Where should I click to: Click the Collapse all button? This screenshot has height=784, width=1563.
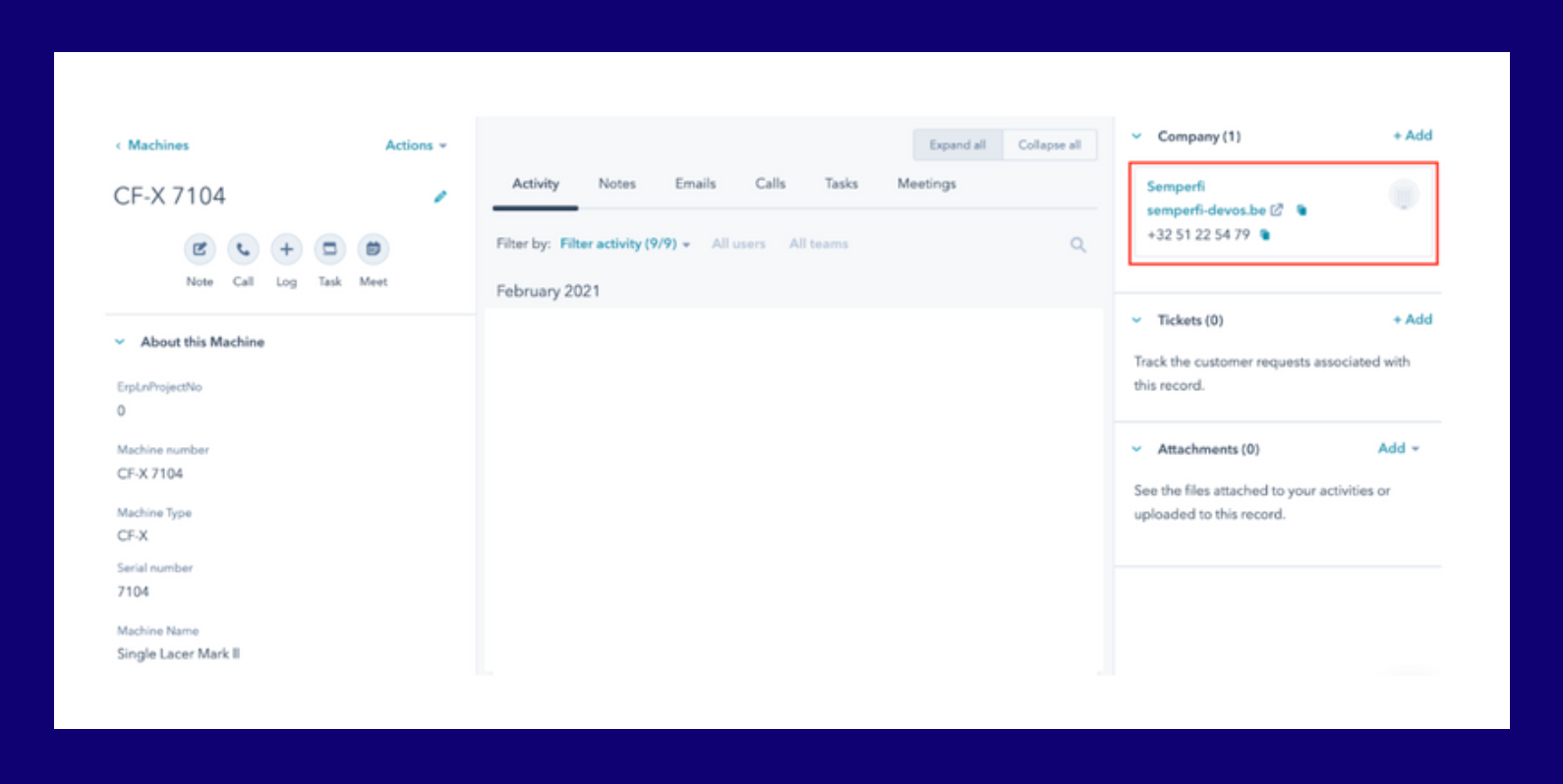(x=1049, y=144)
